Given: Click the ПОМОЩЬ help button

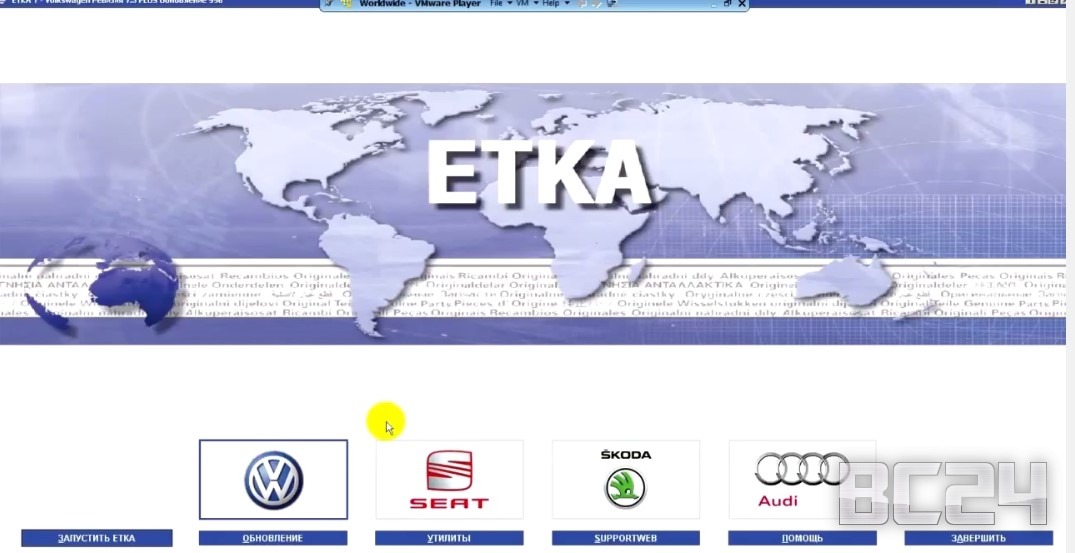Looking at the screenshot, I should pos(801,538).
